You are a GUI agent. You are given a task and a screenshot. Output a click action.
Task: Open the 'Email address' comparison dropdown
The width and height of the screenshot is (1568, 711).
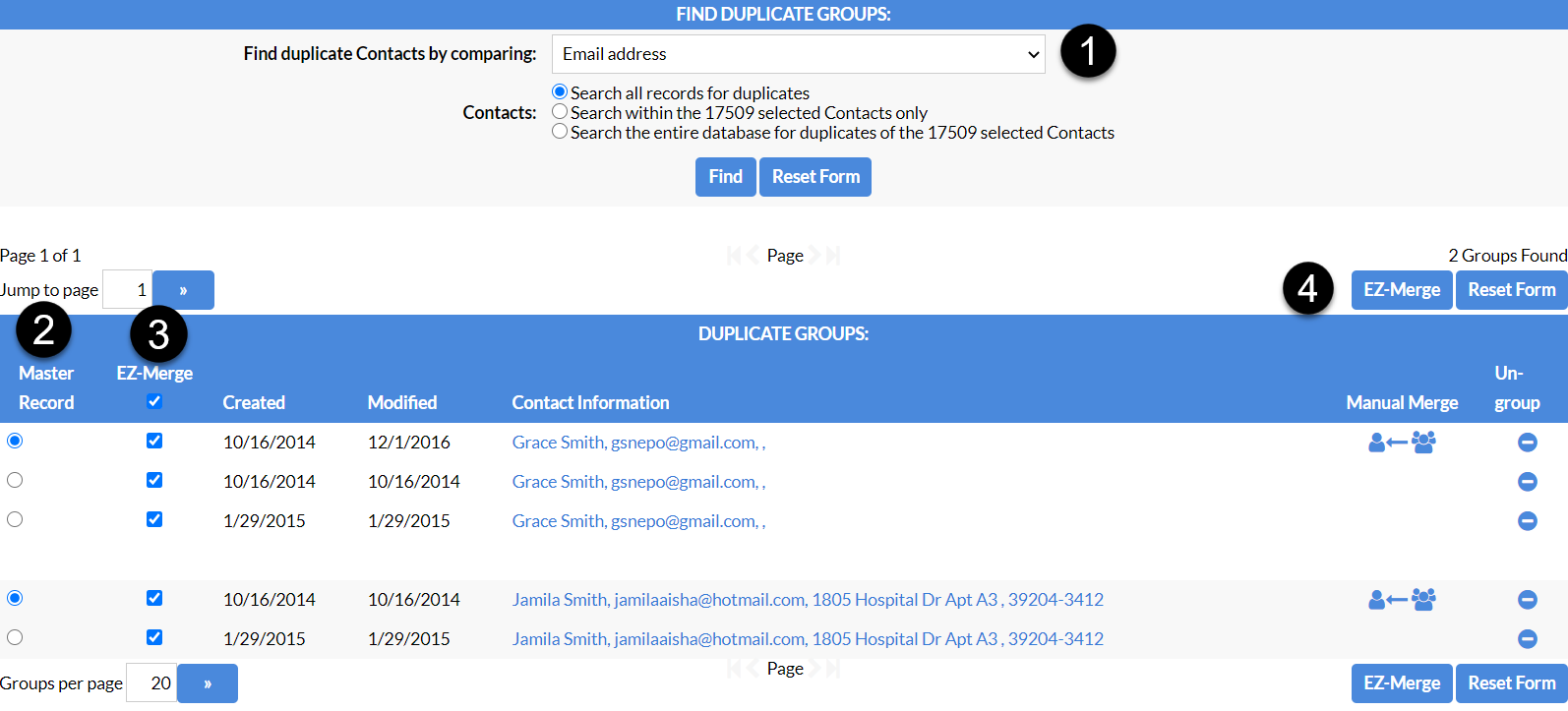798,54
